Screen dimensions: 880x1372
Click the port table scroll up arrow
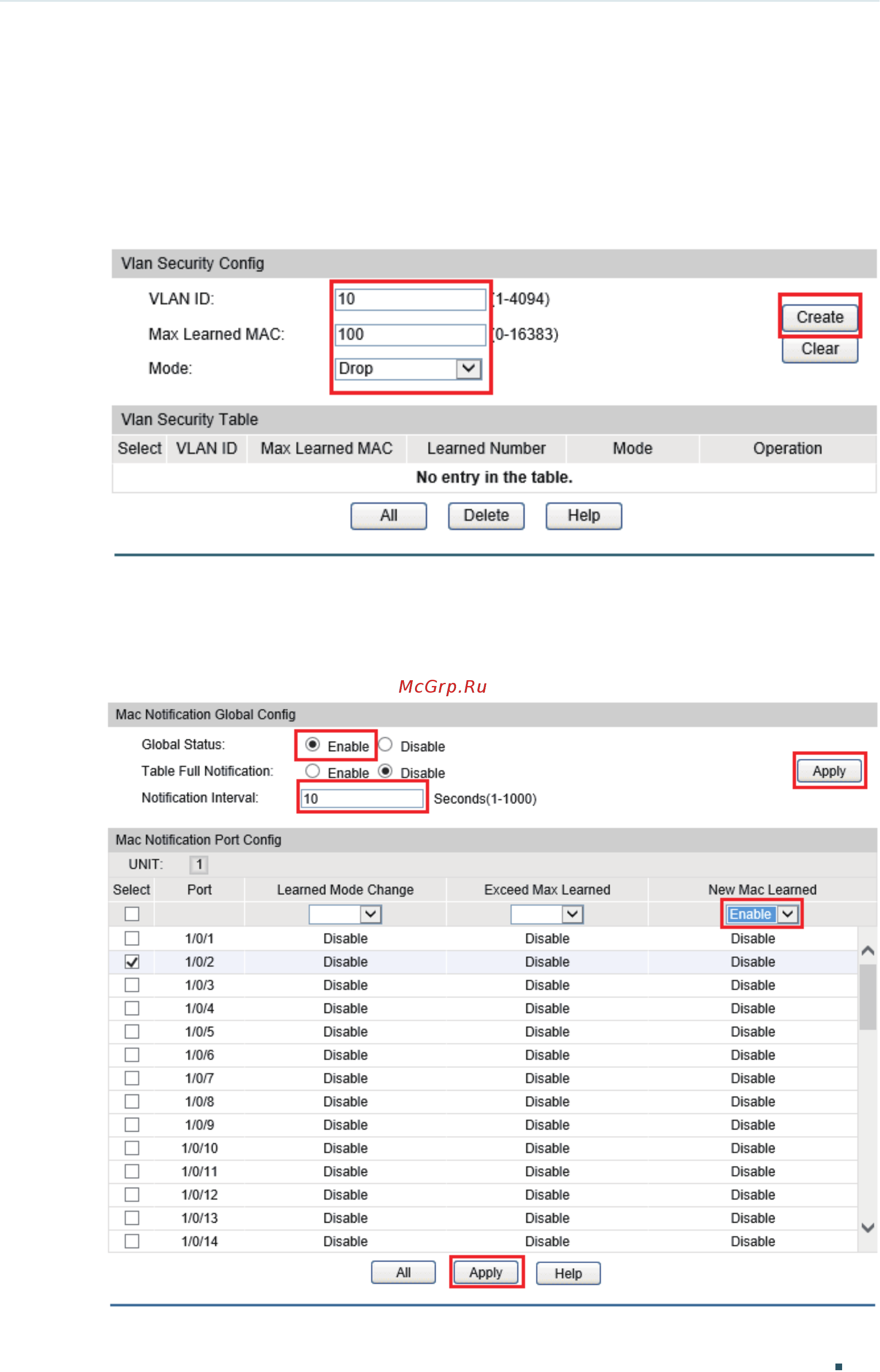pyautogui.click(x=868, y=950)
